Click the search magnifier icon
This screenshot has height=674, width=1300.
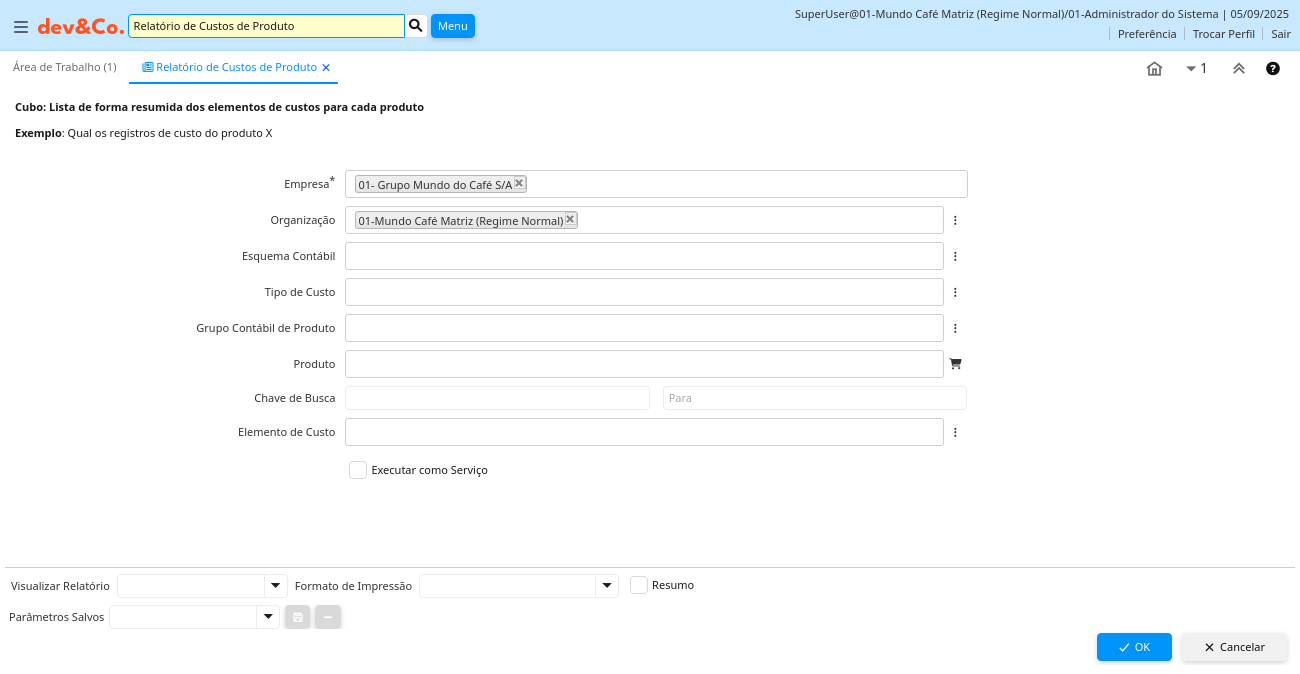416,26
